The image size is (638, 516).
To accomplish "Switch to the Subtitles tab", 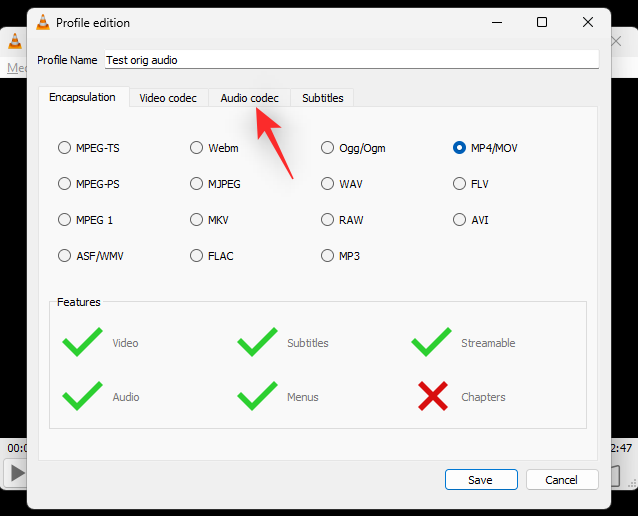I will pyautogui.click(x=323, y=98).
